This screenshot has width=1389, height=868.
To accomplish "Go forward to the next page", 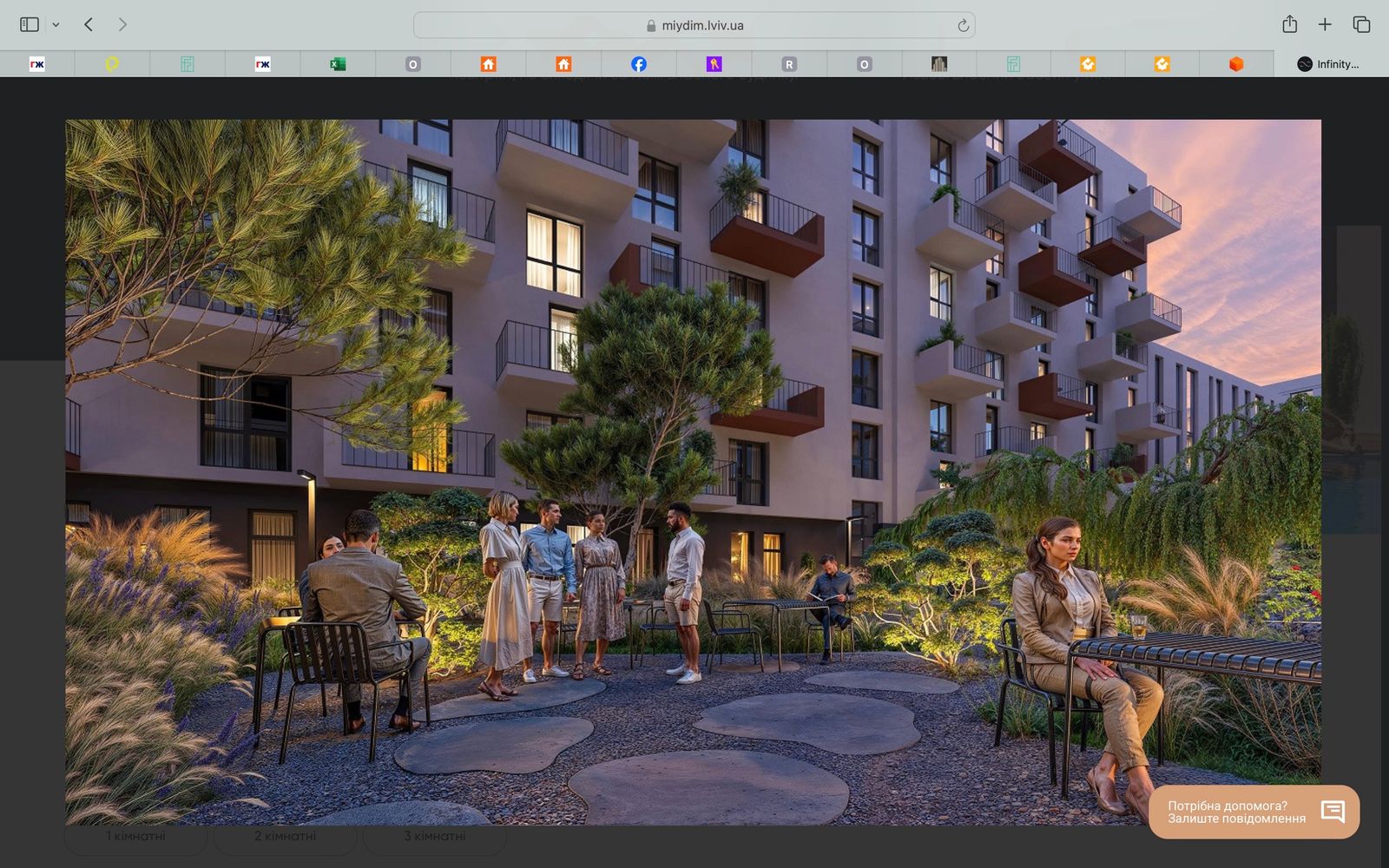I will [122, 24].
